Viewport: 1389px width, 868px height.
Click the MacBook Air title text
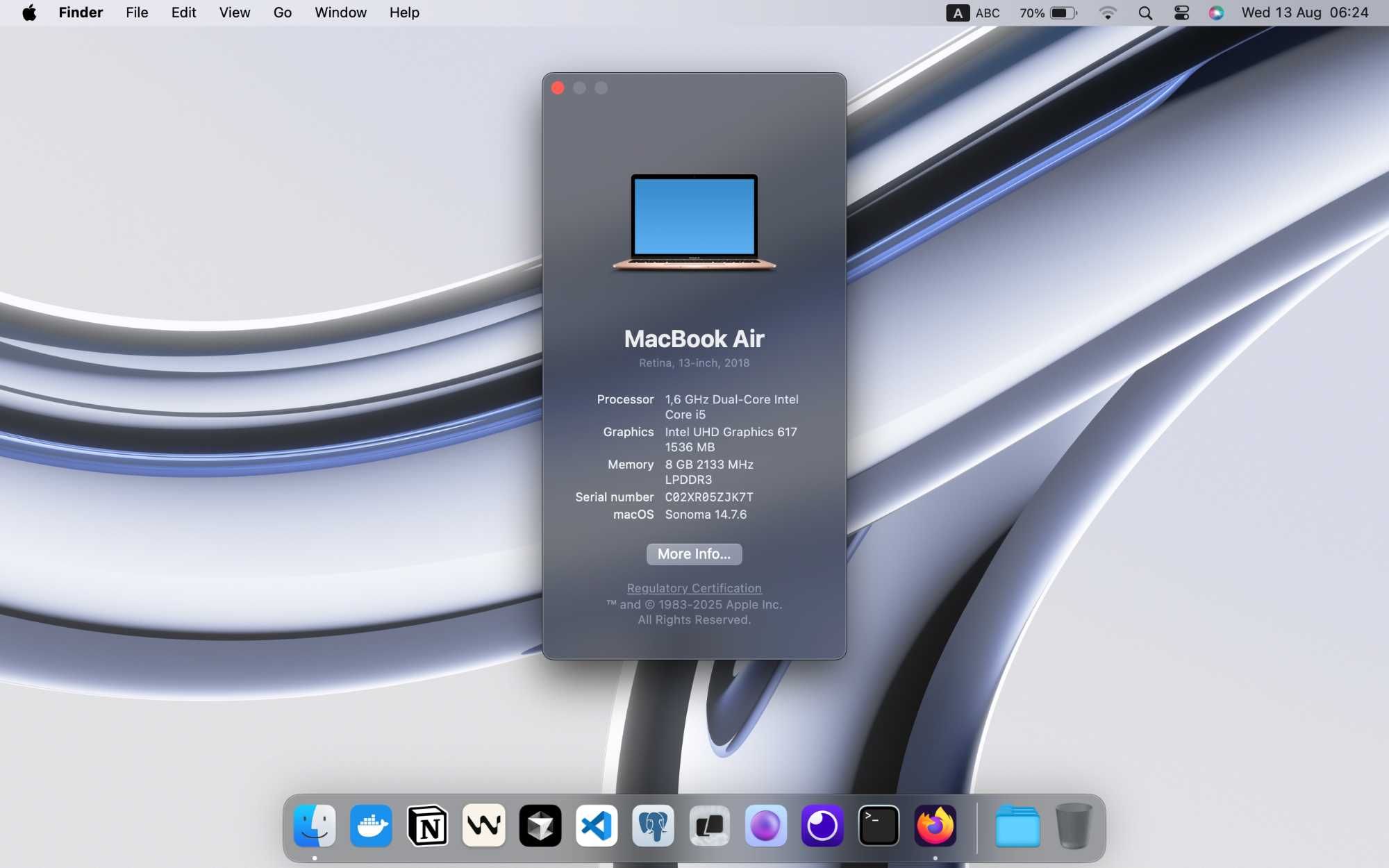pos(694,339)
